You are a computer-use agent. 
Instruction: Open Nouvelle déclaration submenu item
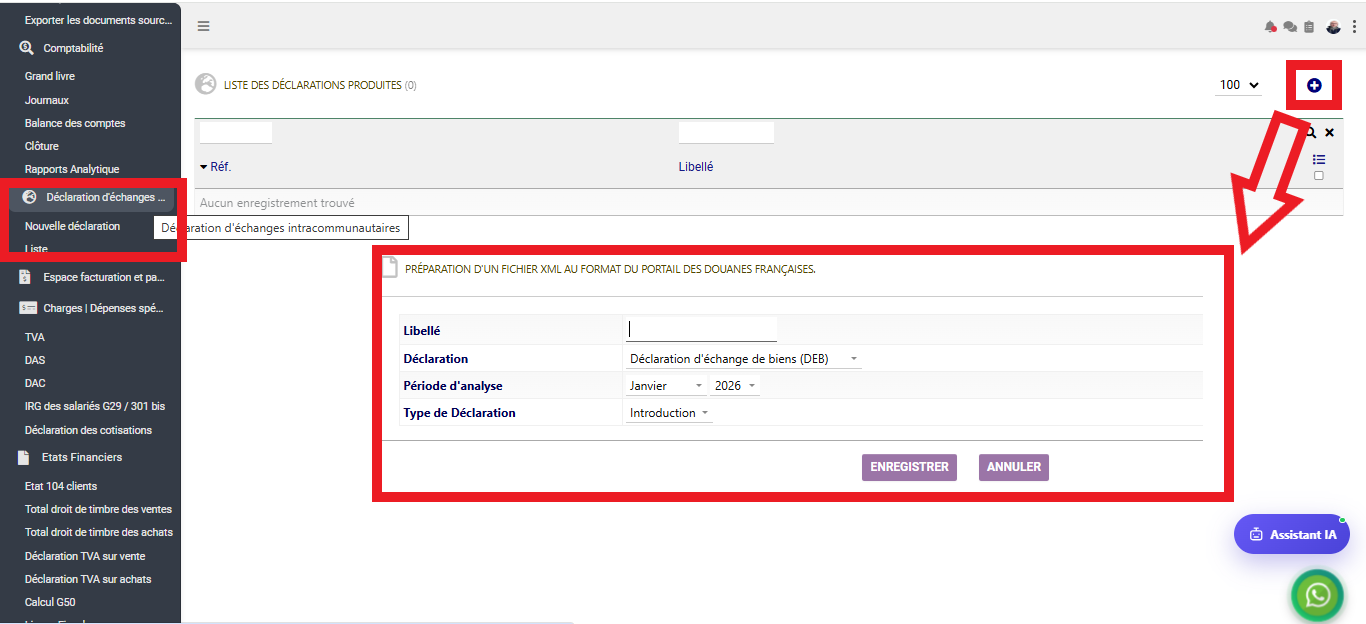point(72,226)
